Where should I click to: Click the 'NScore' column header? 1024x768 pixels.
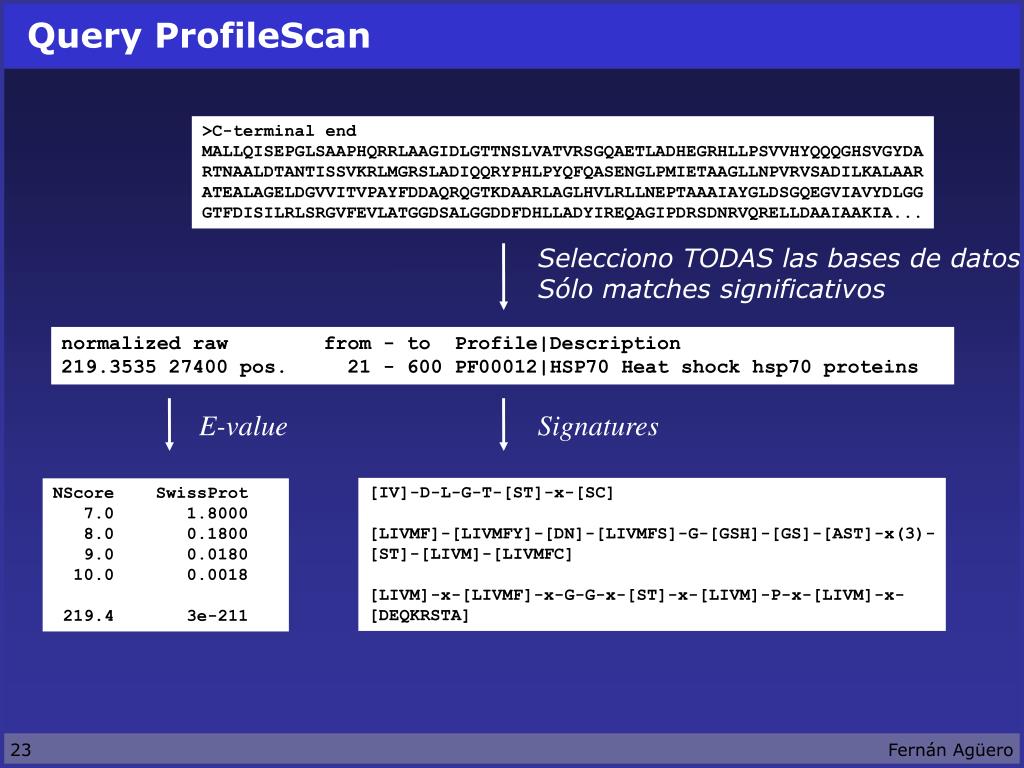83,493
